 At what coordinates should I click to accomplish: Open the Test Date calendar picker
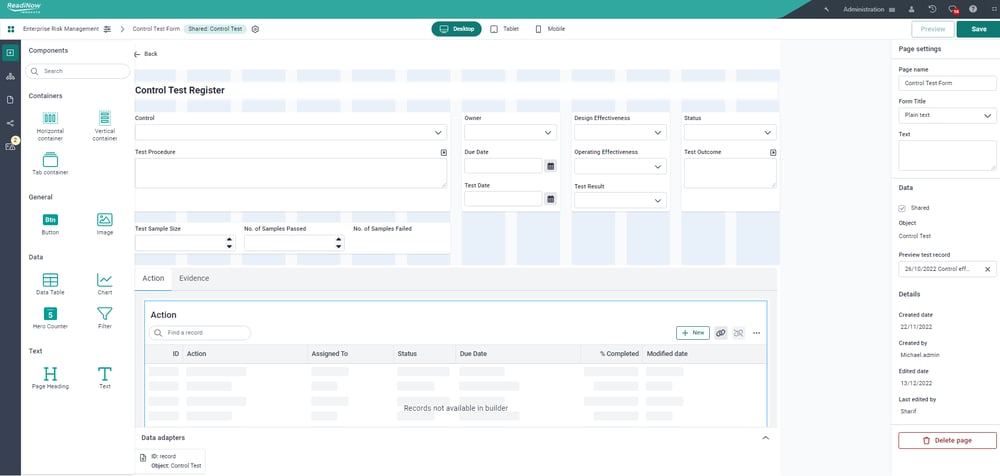551,198
